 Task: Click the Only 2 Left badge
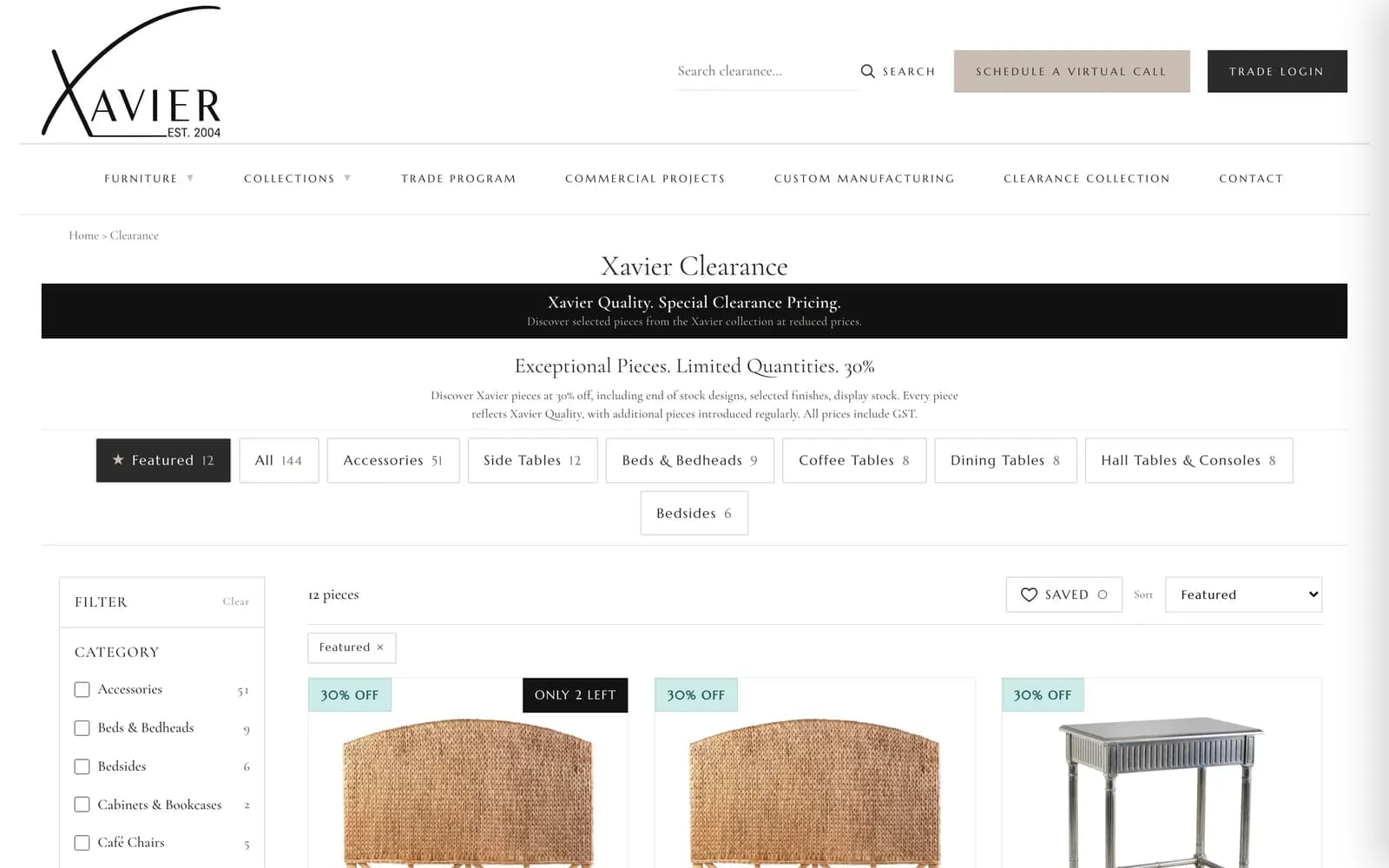click(575, 695)
